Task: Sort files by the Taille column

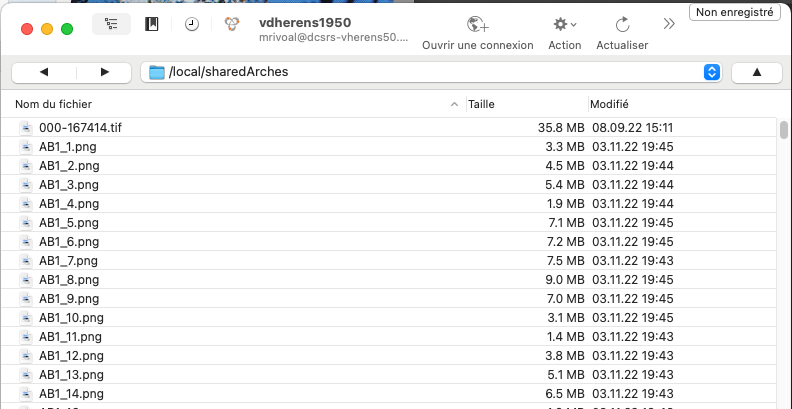Action: (x=525, y=104)
